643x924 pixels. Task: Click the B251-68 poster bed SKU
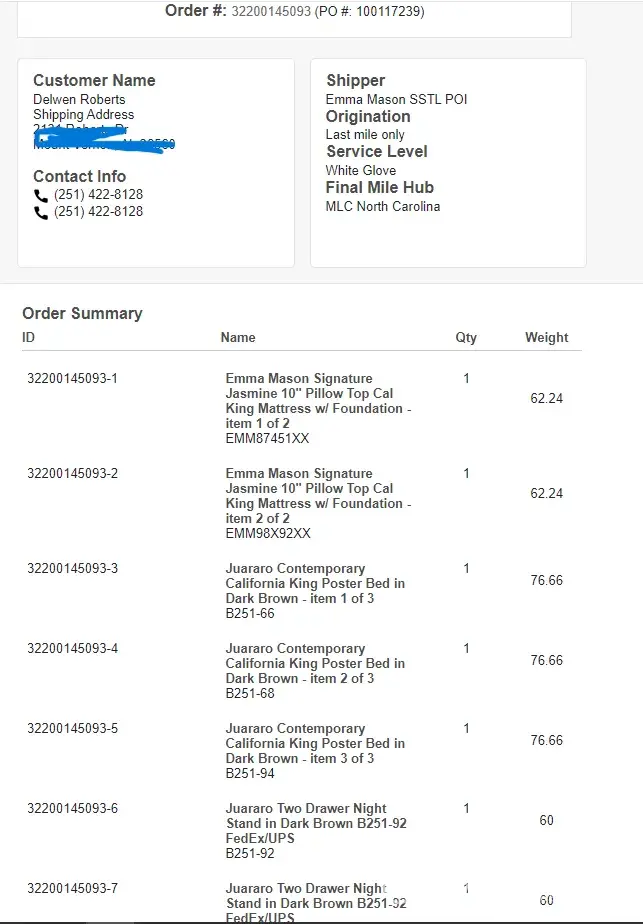tap(250, 693)
